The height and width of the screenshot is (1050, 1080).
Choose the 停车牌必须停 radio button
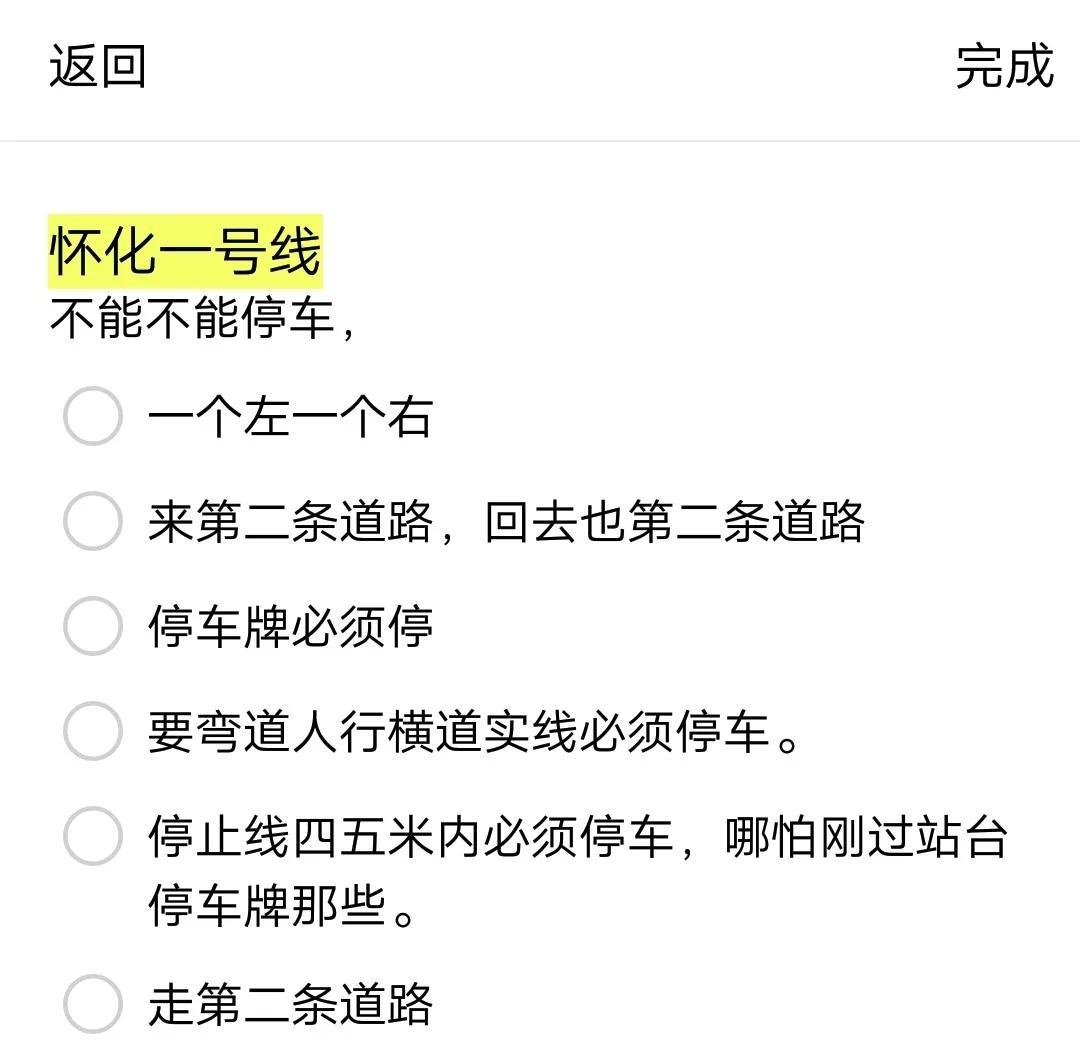[x=92, y=626]
